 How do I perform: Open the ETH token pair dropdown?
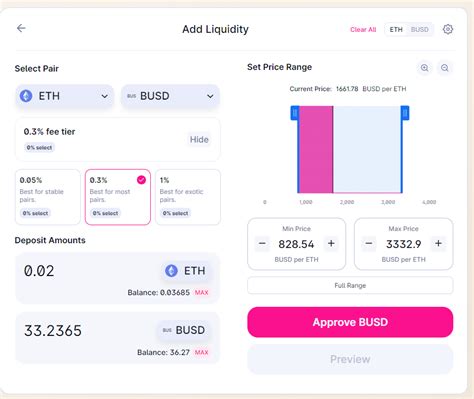[x=65, y=96]
